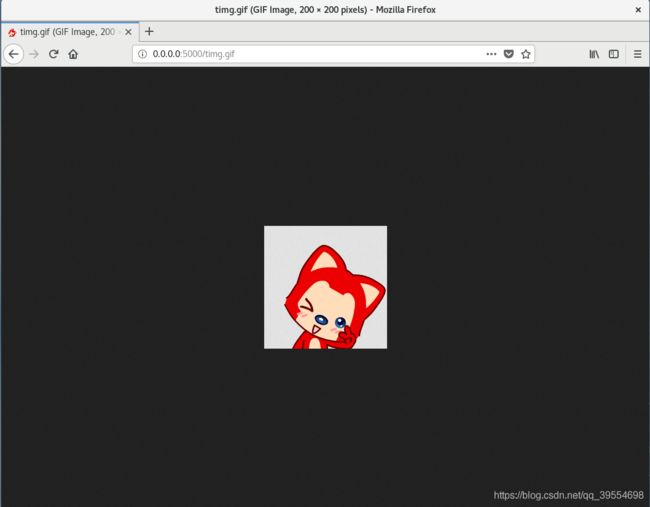Open the Firefox hamburger menu

click(638, 54)
